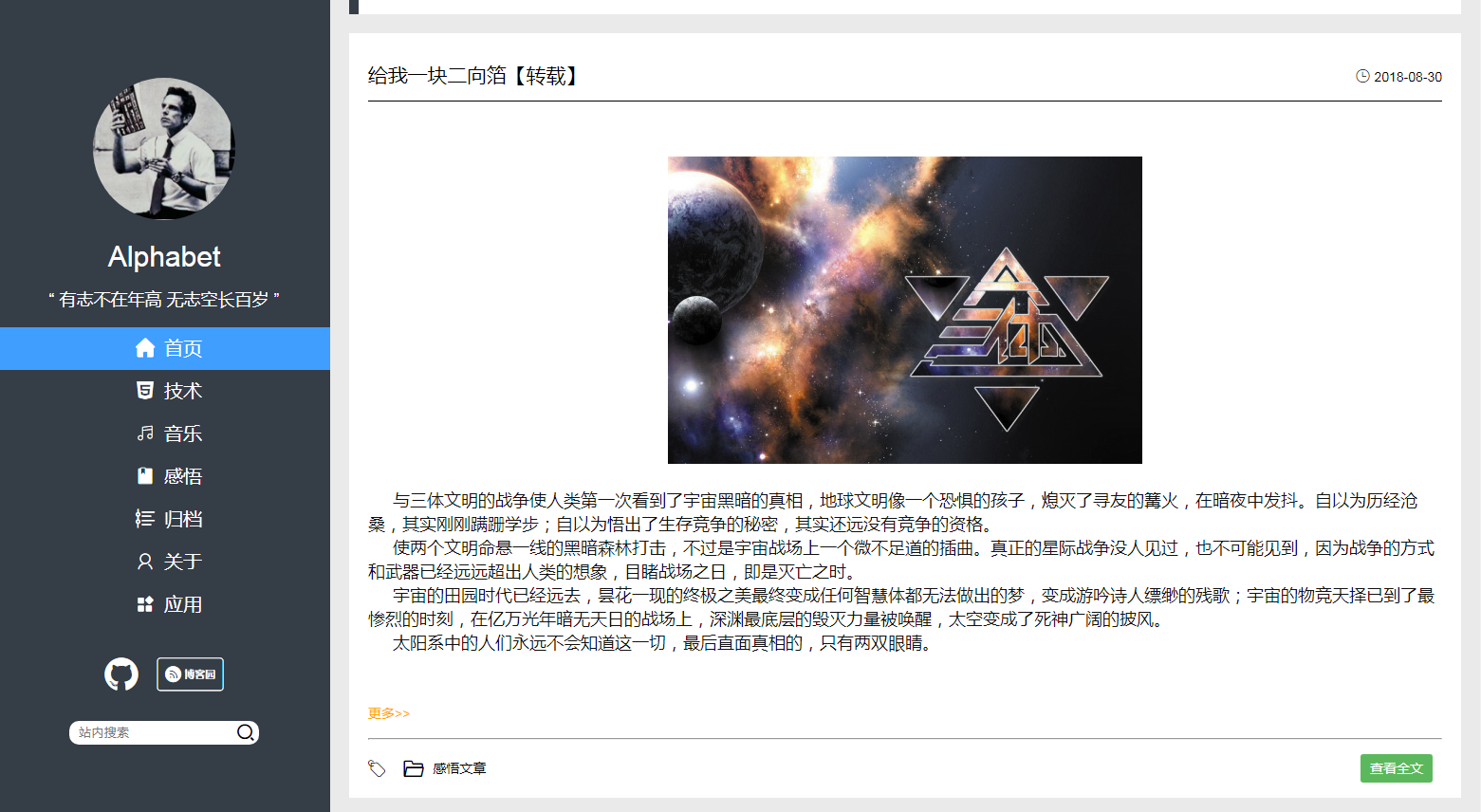Click the Alphabet profile avatar image
The height and width of the screenshot is (812, 1481).
coord(164,149)
